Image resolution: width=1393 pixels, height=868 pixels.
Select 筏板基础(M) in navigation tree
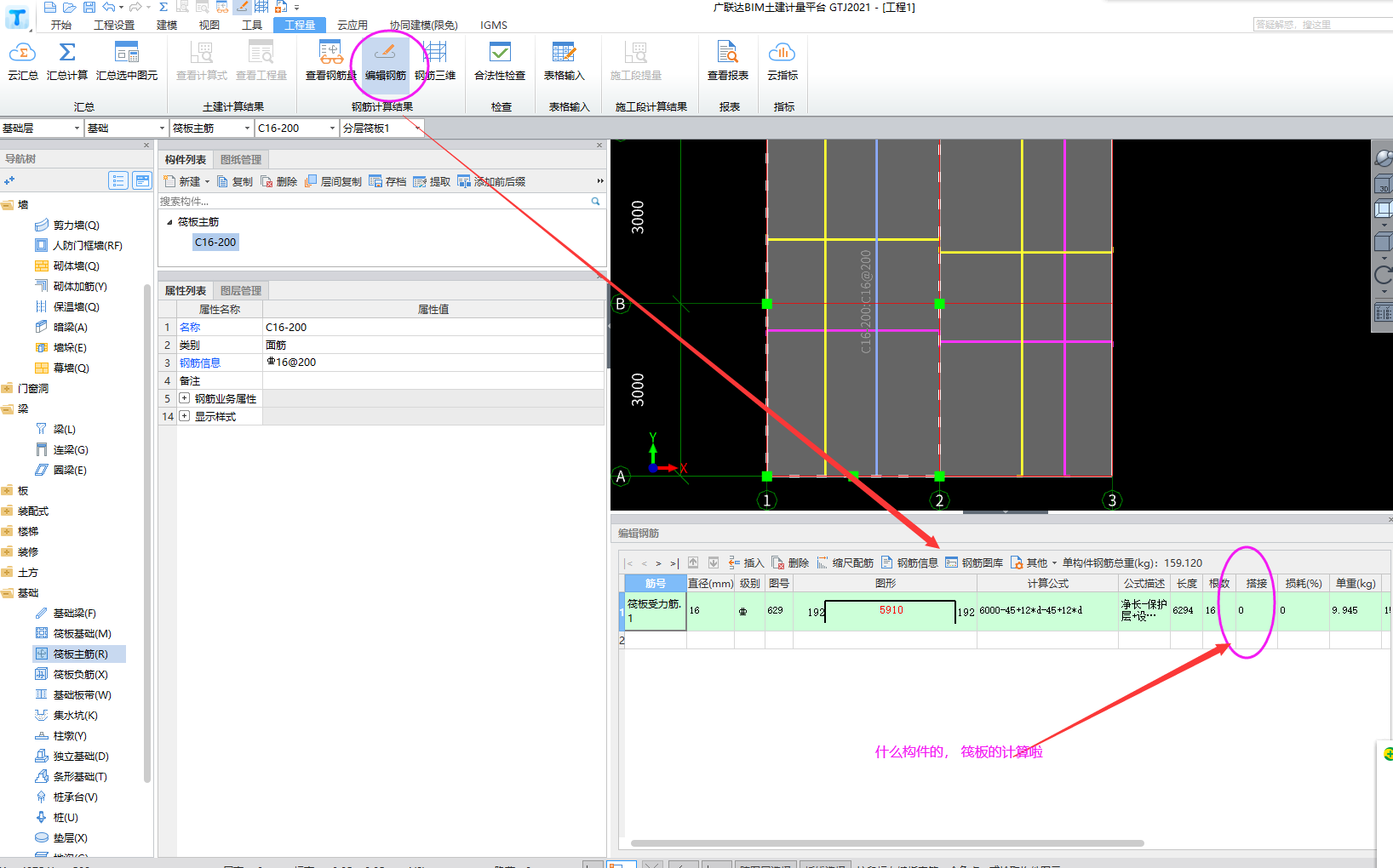pos(82,633)
